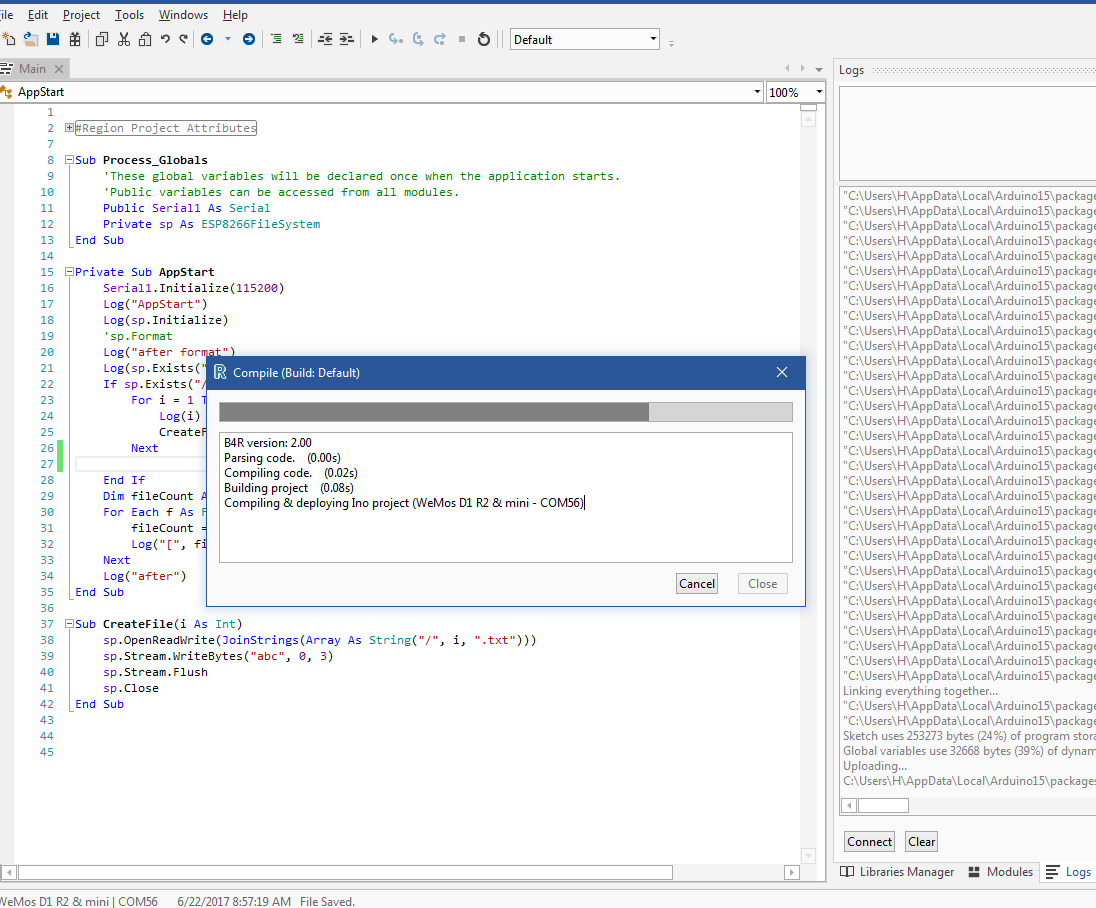This screenshot has height=908, width=1096.
Task: Switch to the Libraries Manager tab
Action: 896,872
